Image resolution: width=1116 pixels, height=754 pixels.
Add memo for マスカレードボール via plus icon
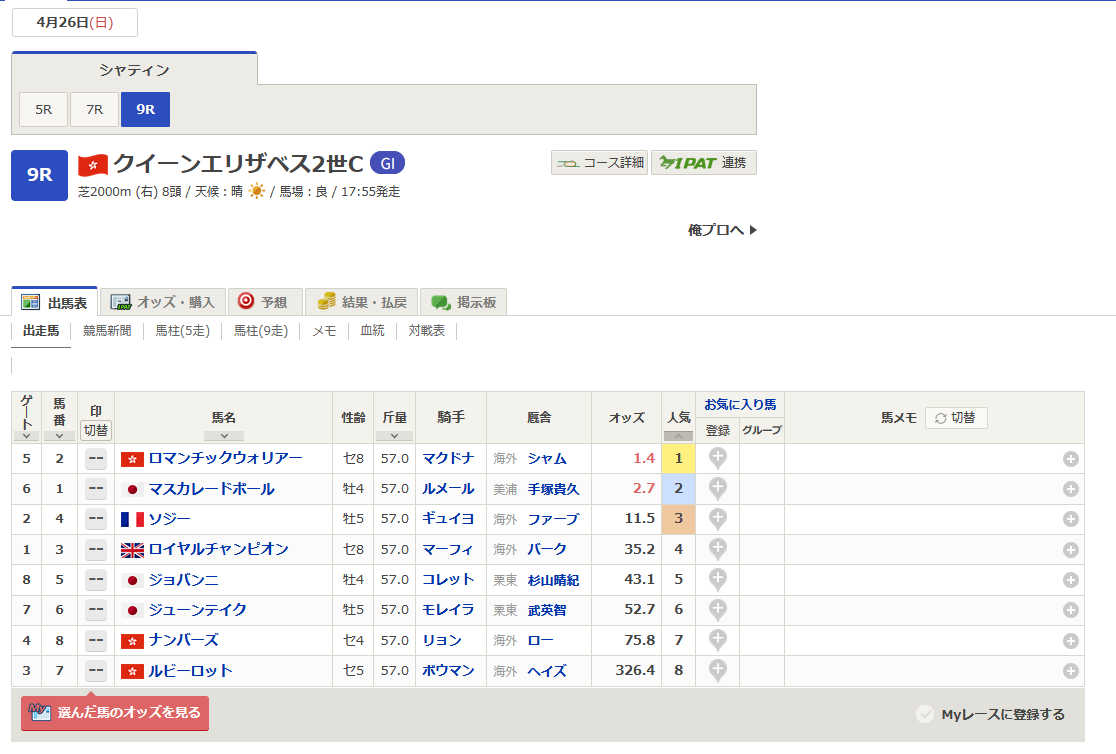tap(1070, 489)
